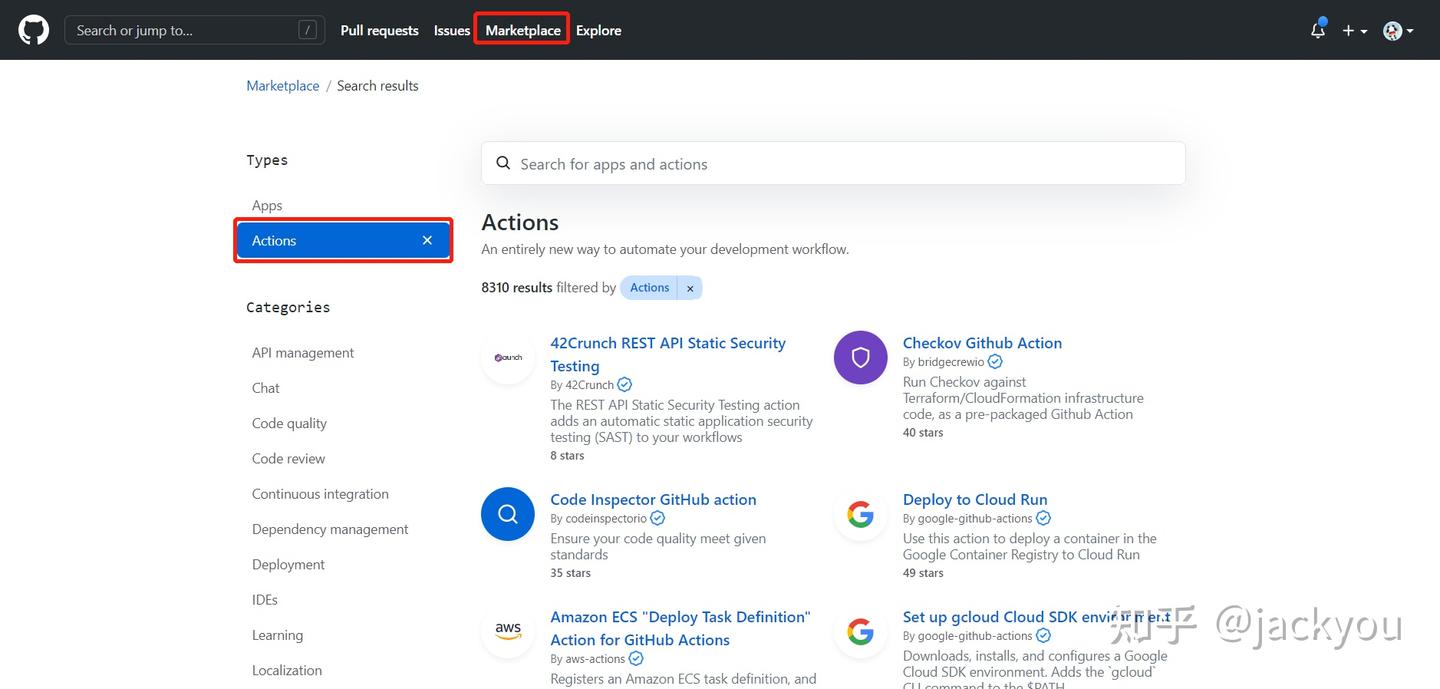The width and height of the screenshot is (1440, 689).
Task: Select the Deployment category
Action: pos(288,564)
